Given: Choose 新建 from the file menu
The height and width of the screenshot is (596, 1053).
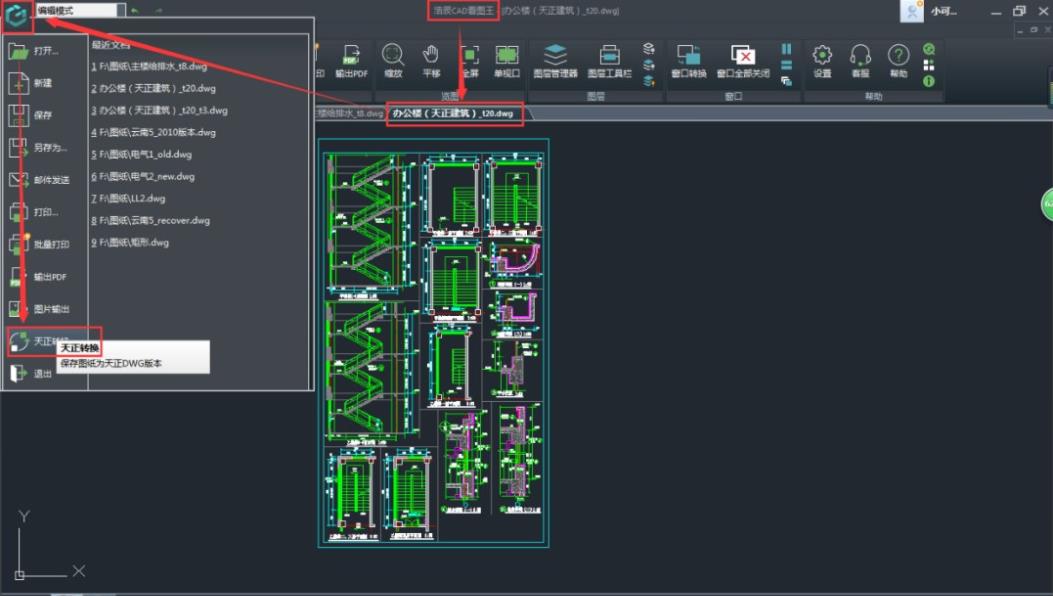Looking at the screenshot, I should pyautogui.click(x=45, y=83).
